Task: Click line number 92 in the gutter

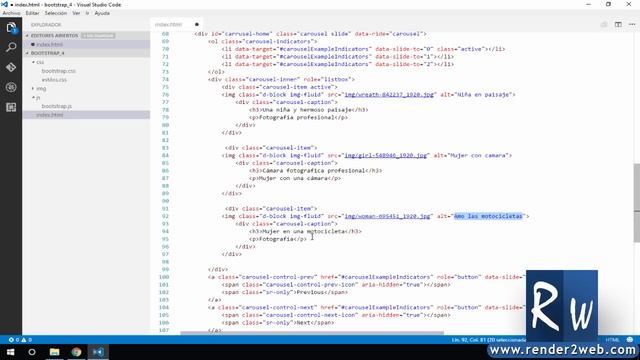Action: 165,216
